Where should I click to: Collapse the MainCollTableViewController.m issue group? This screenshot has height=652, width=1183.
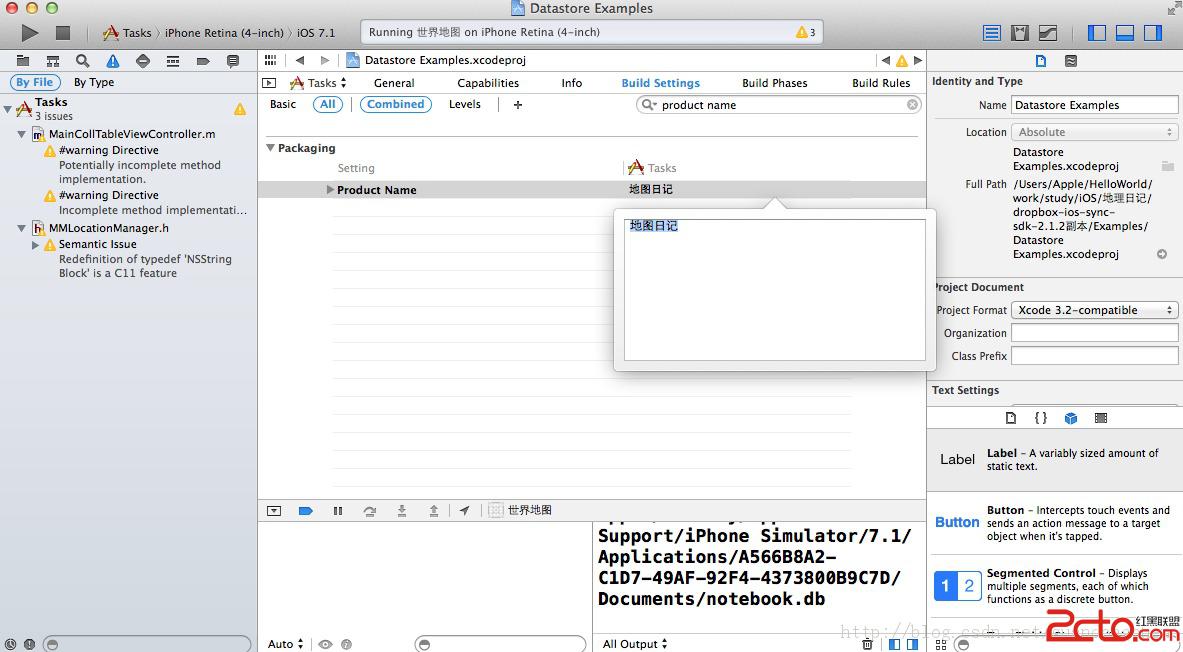pos(22,134)
